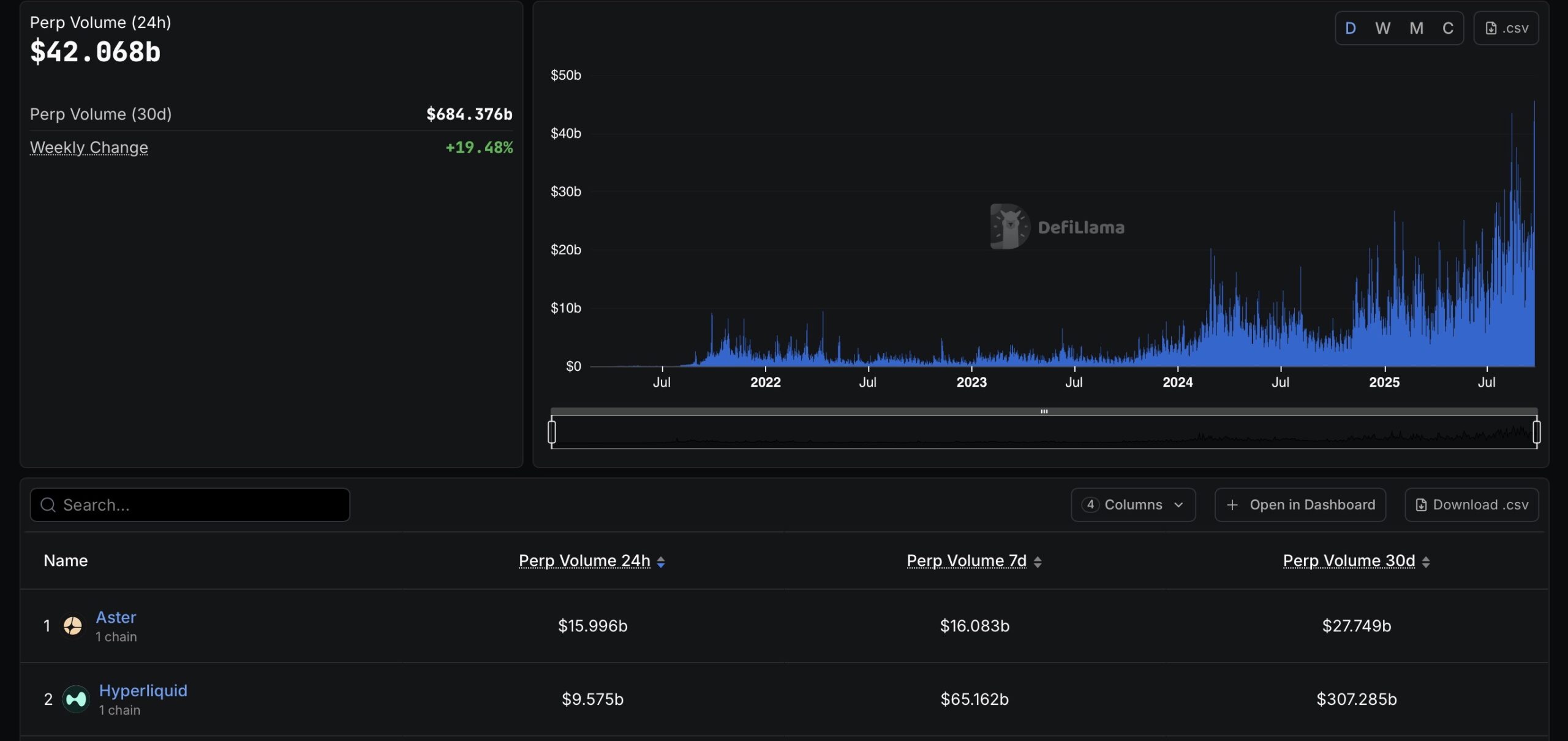1568x741 pixels.
Task: Open the Aster protocol link
Action: 116,617
